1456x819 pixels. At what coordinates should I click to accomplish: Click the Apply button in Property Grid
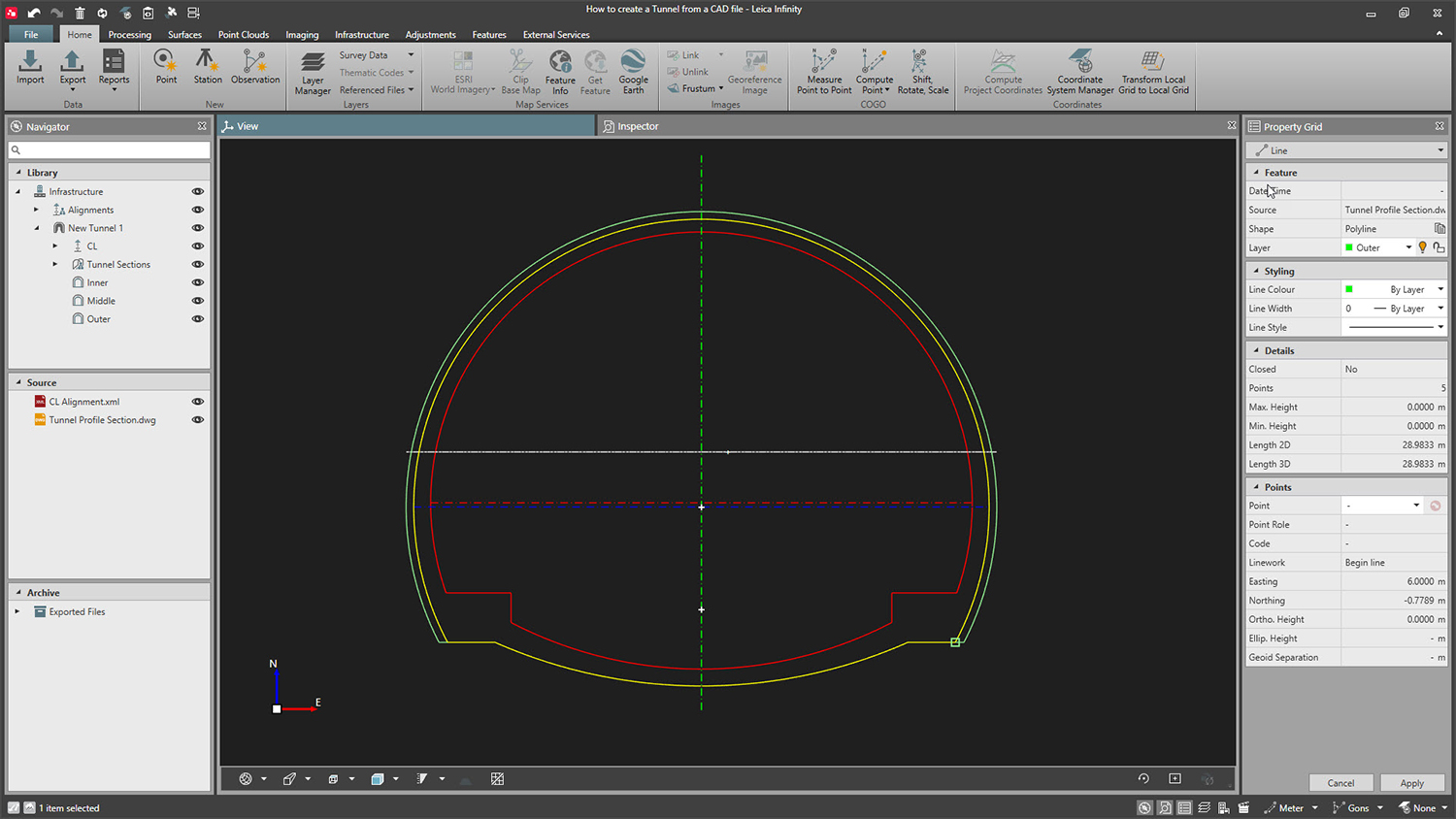pyautogui.click(x=1412, y=782)
